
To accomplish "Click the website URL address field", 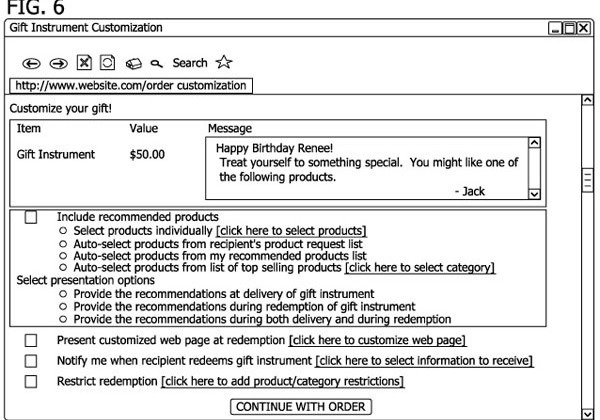I will point(129,85).
